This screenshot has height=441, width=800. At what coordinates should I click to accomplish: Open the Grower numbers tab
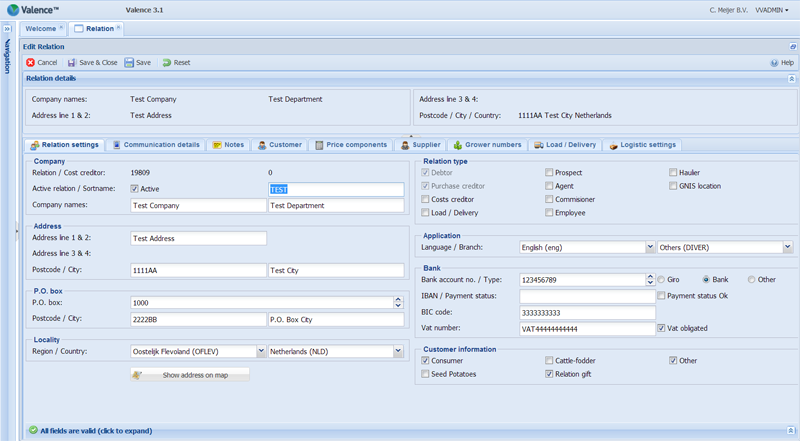point(488,145)
